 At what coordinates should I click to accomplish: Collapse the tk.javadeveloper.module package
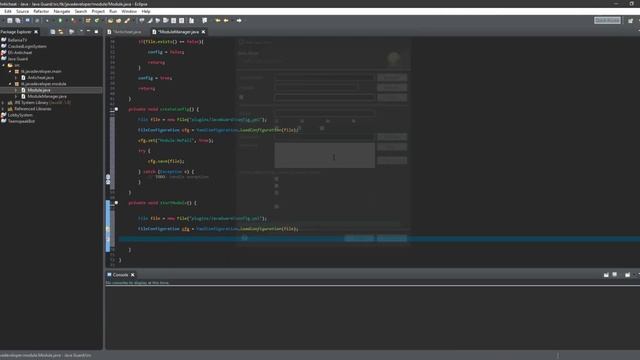(x=10, y=84)
